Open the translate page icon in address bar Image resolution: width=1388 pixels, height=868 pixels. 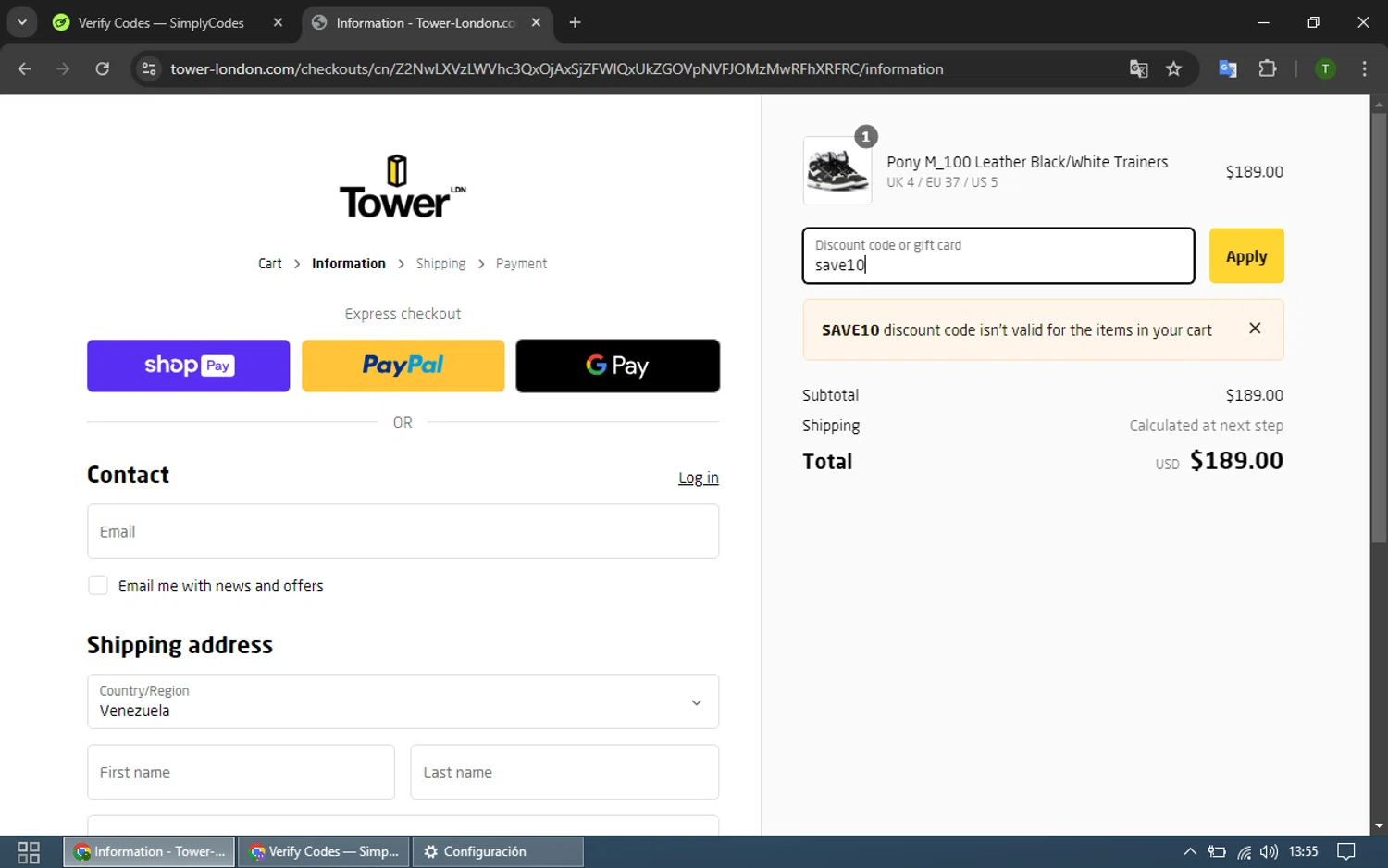click(x=1139, y=68)
